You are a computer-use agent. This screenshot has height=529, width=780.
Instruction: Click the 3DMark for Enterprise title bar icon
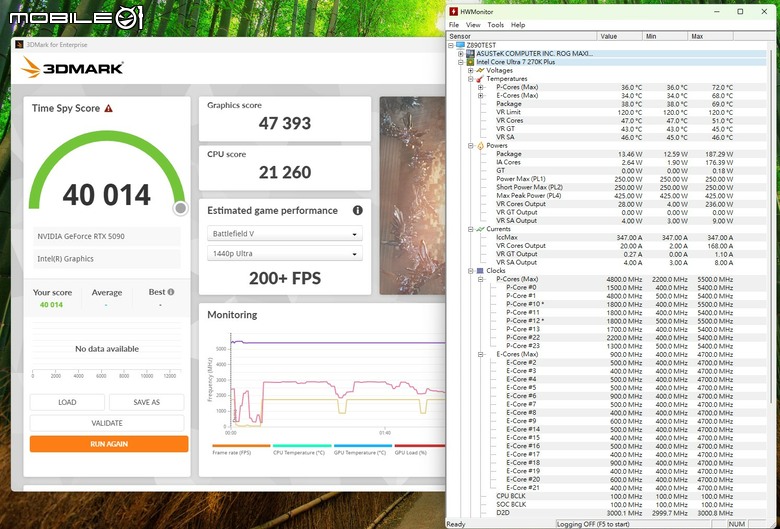[x=19, y=45]
